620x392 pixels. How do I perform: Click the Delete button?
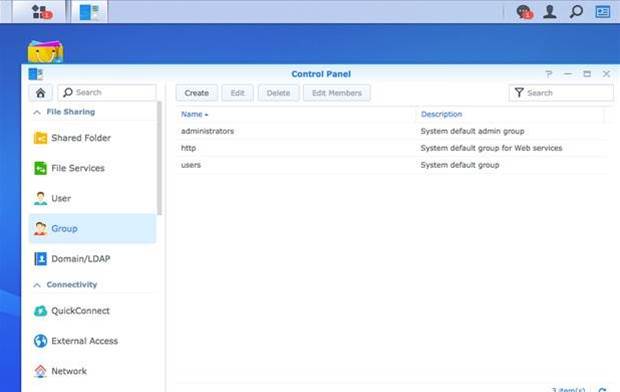[x=278, y=93]
